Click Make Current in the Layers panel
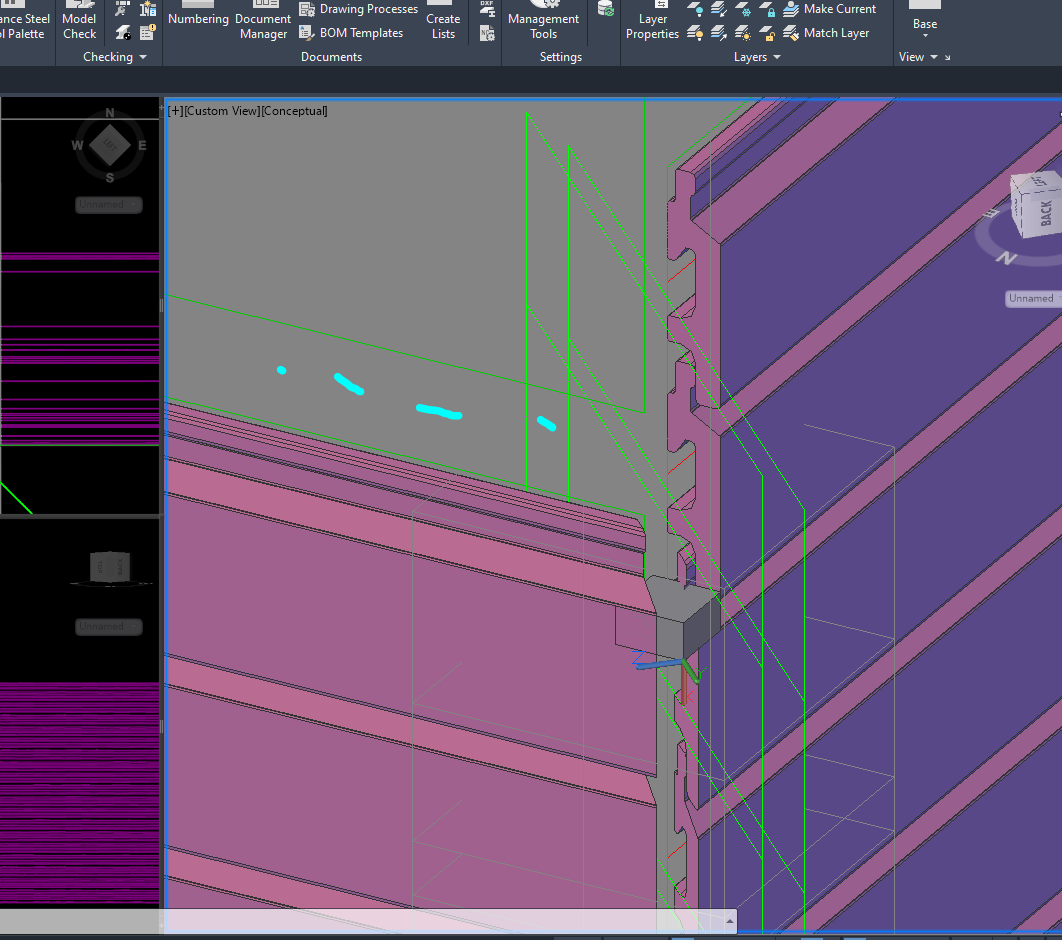 coord(831,8)
